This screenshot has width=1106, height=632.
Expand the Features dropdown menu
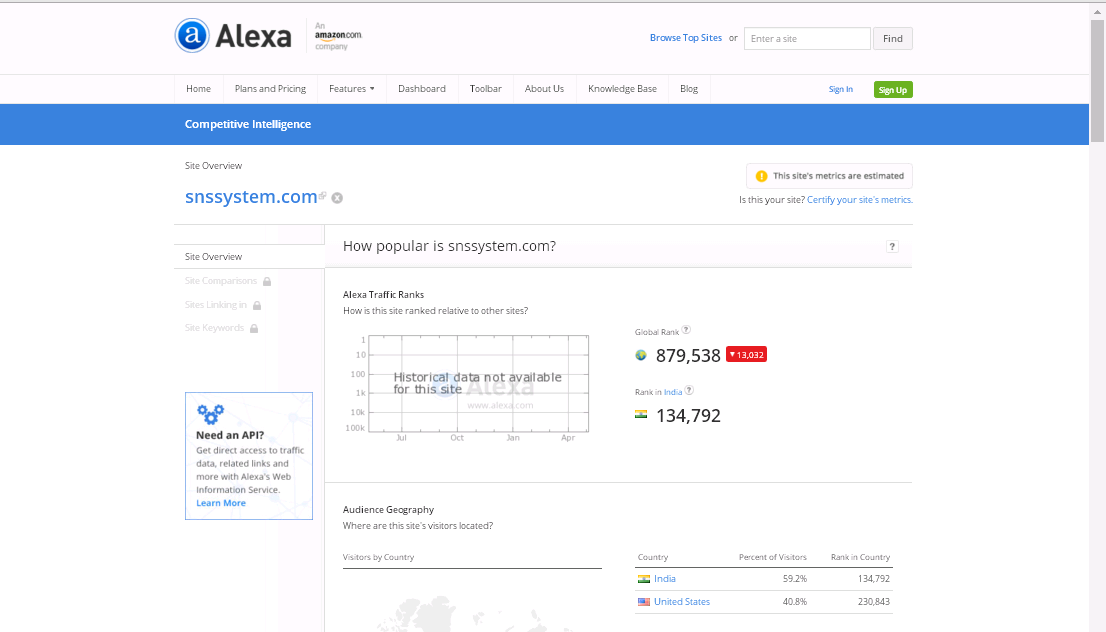click(351, 89)
